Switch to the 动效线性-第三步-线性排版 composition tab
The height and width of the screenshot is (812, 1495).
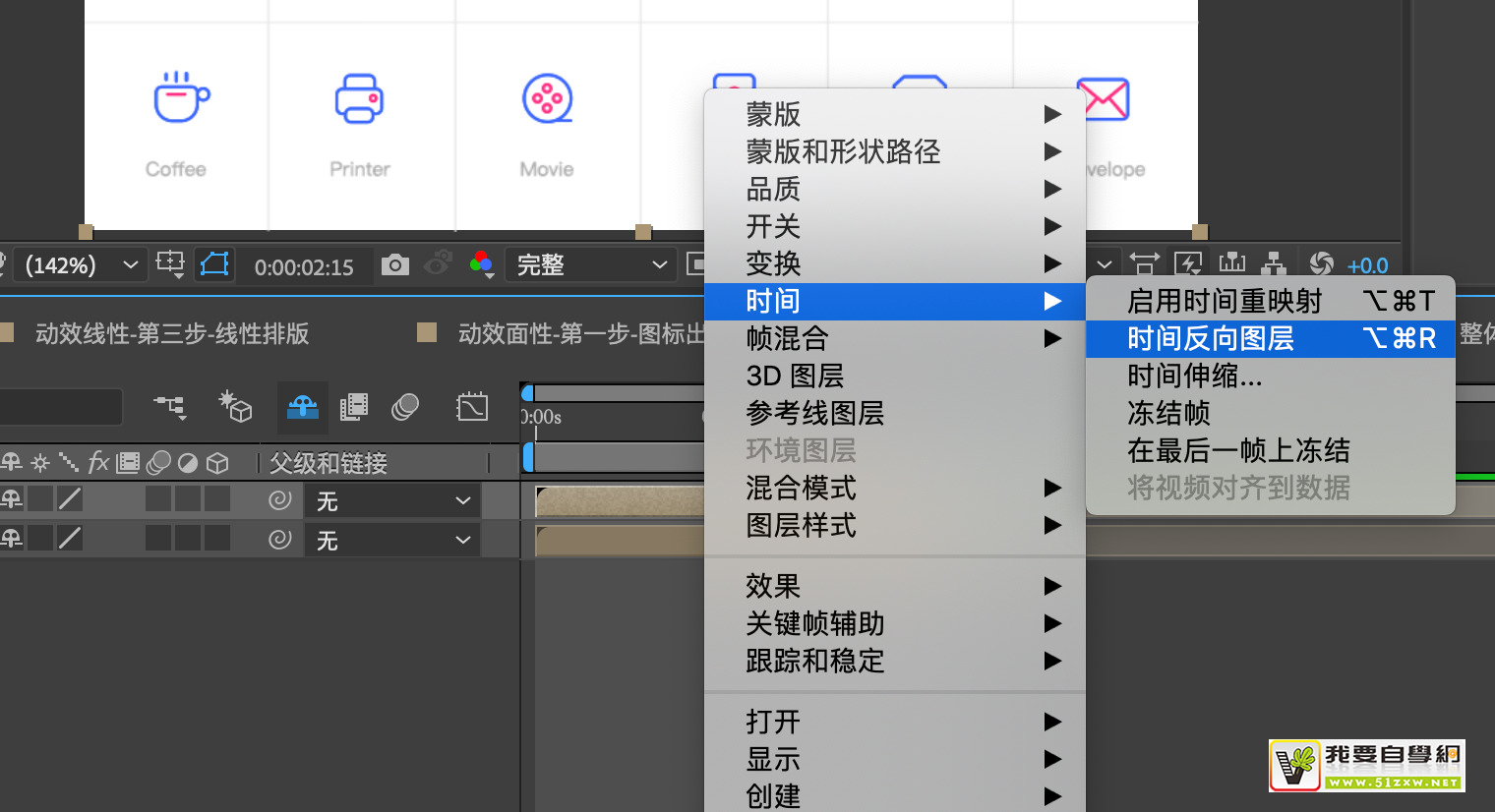[x=172, y=334]
